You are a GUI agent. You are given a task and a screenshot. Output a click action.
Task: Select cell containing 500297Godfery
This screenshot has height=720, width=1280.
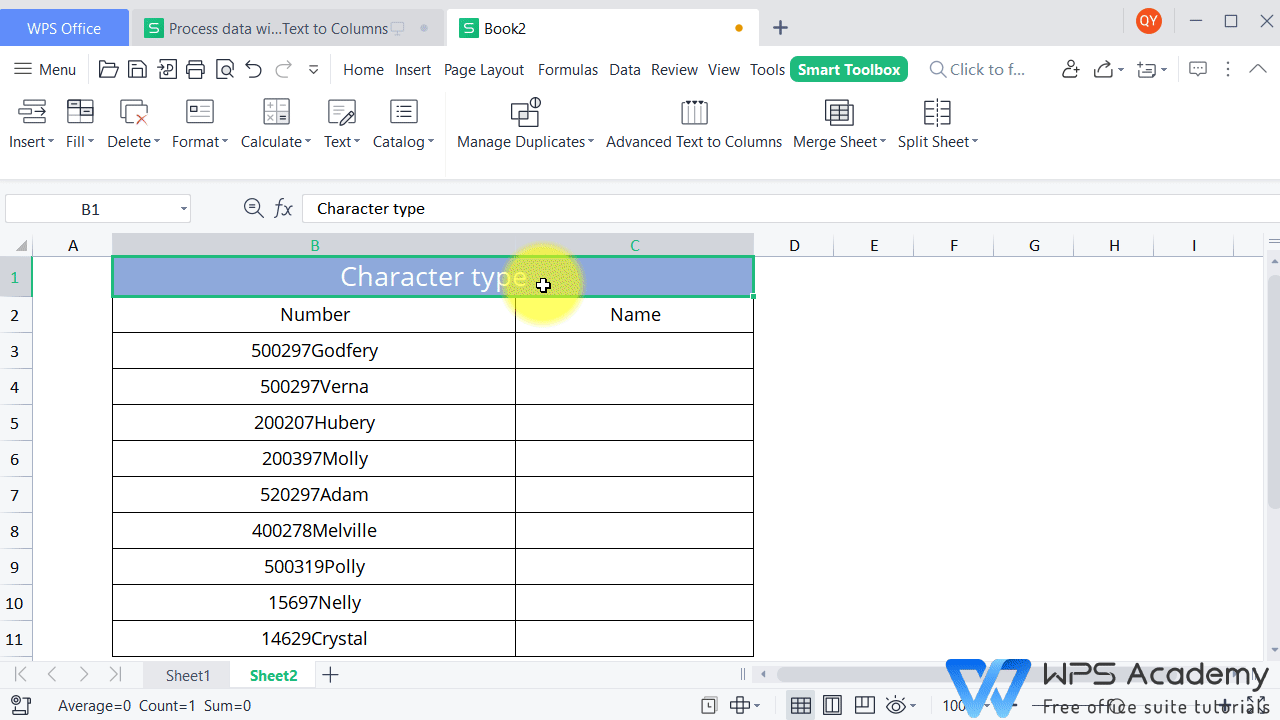click(314, 351)
